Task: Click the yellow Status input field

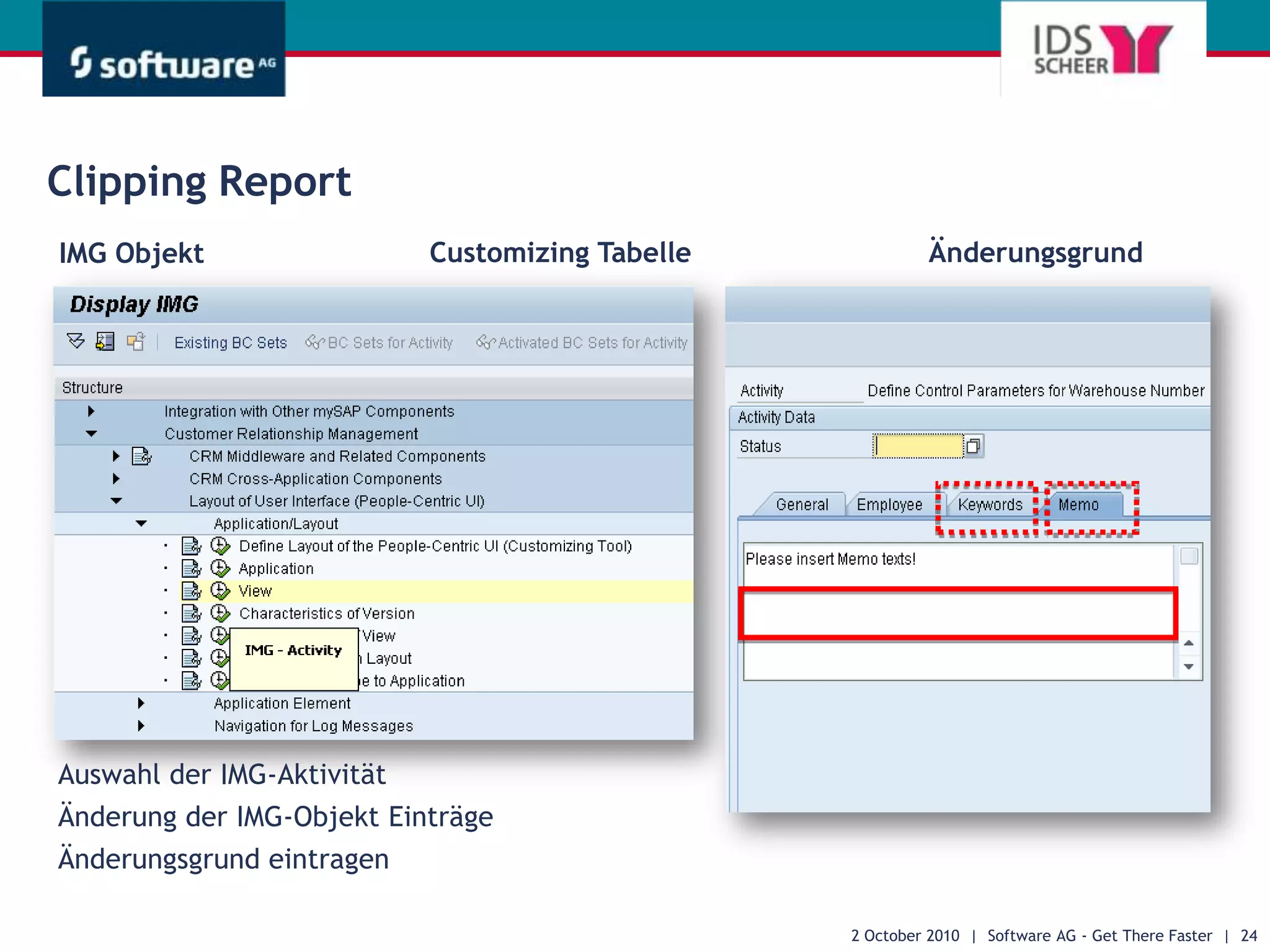Action: point(918,446)
